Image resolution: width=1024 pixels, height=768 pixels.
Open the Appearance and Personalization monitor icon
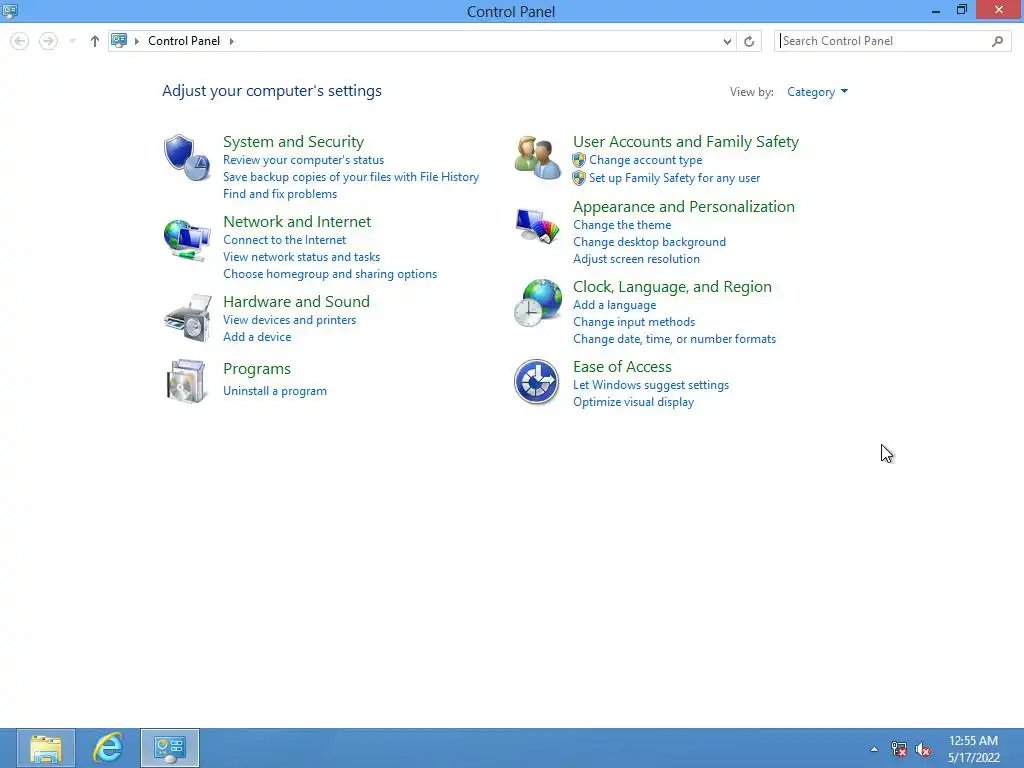[x=537, y=227]
